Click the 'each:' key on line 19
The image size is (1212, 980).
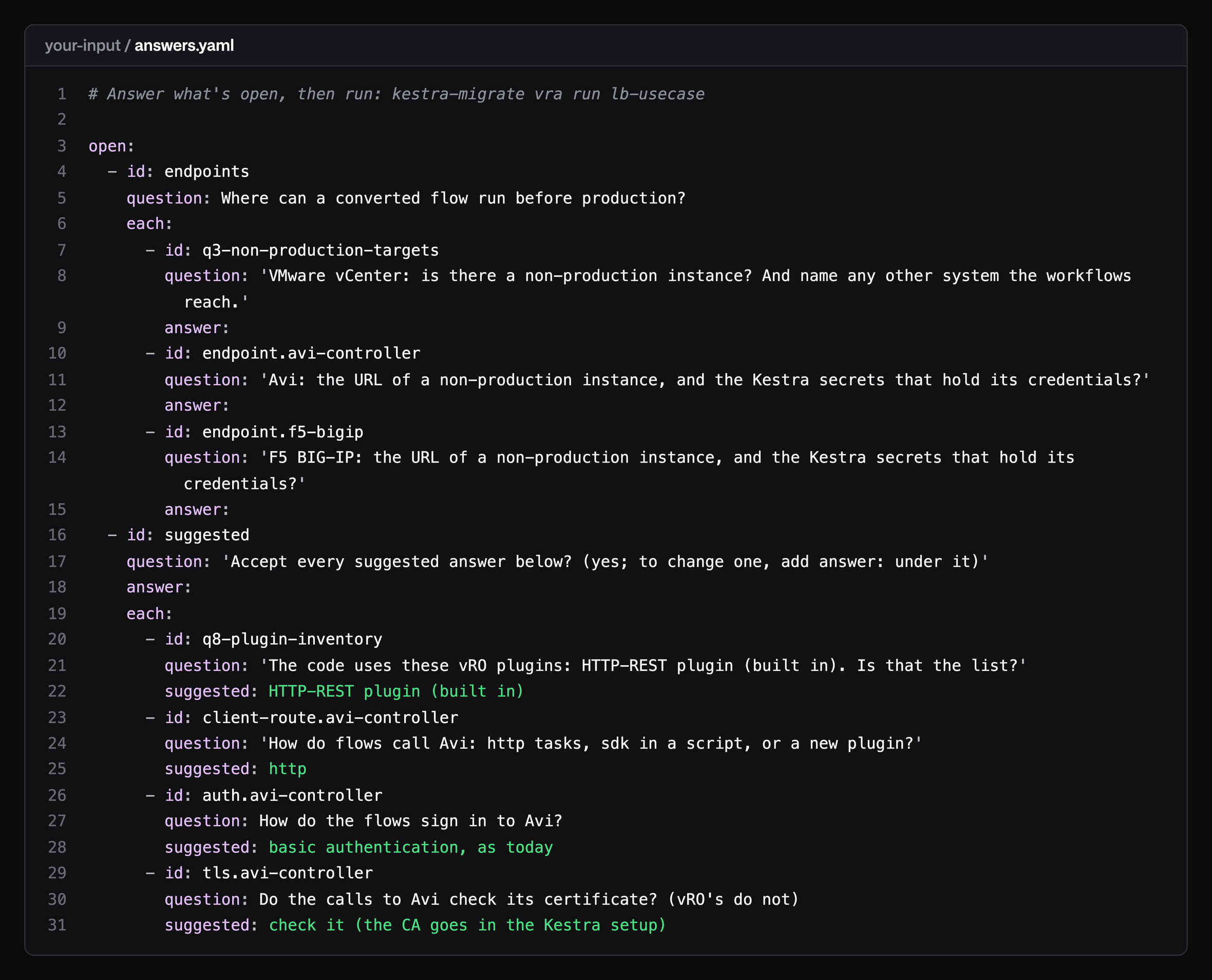pos(149,613)
